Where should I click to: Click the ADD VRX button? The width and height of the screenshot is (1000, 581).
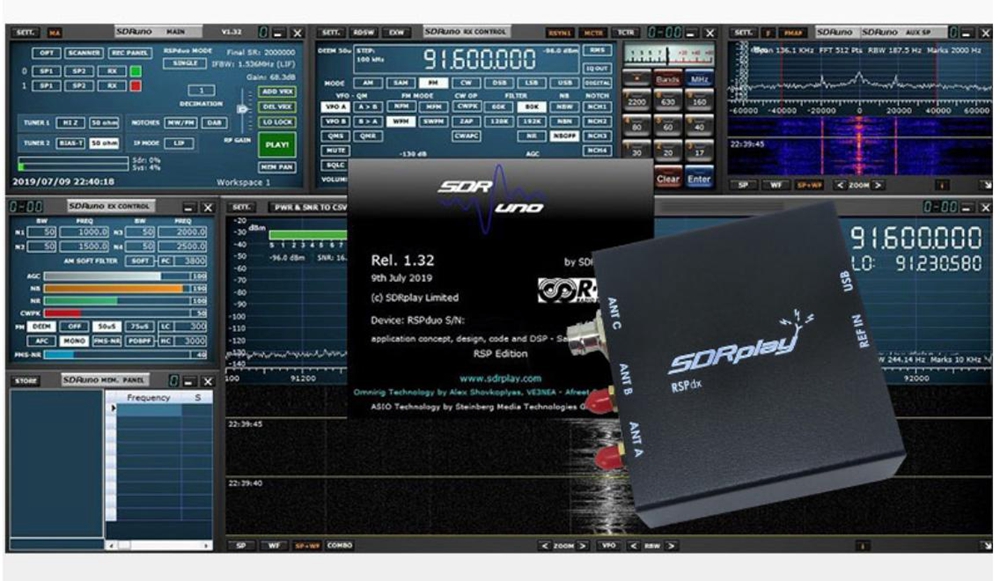coord(277,91)
